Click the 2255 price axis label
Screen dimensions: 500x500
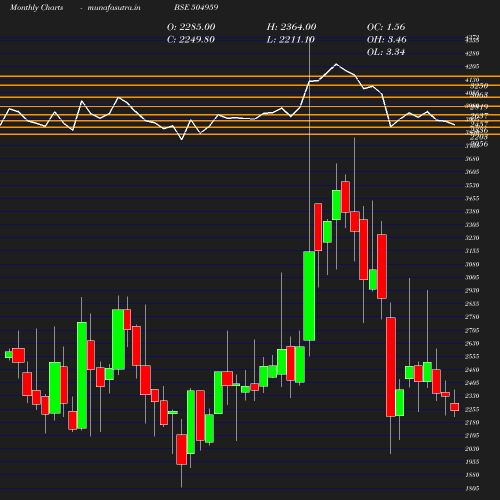point(472,409)
